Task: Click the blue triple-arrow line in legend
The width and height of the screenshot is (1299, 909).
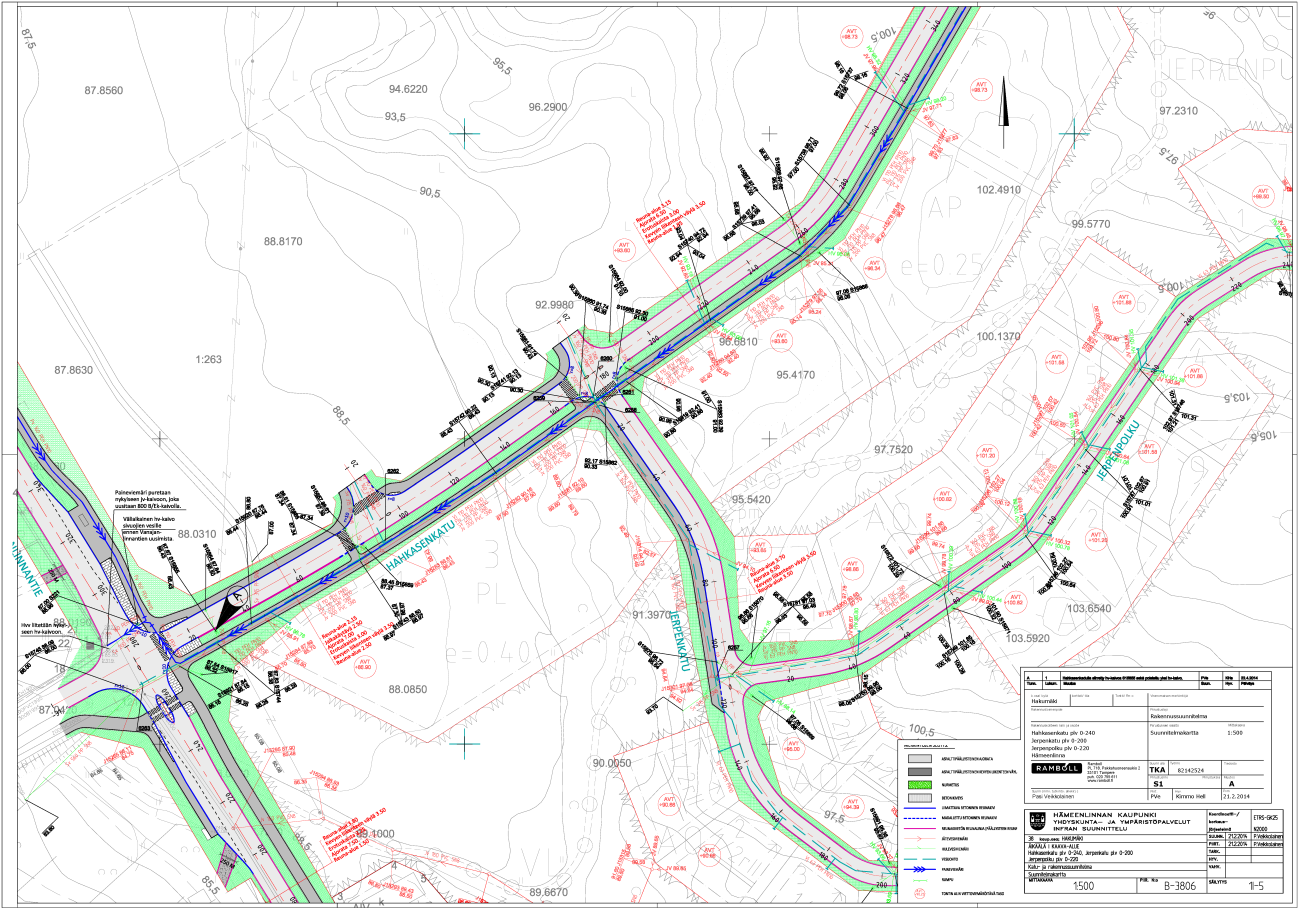Action: (920, 869)
